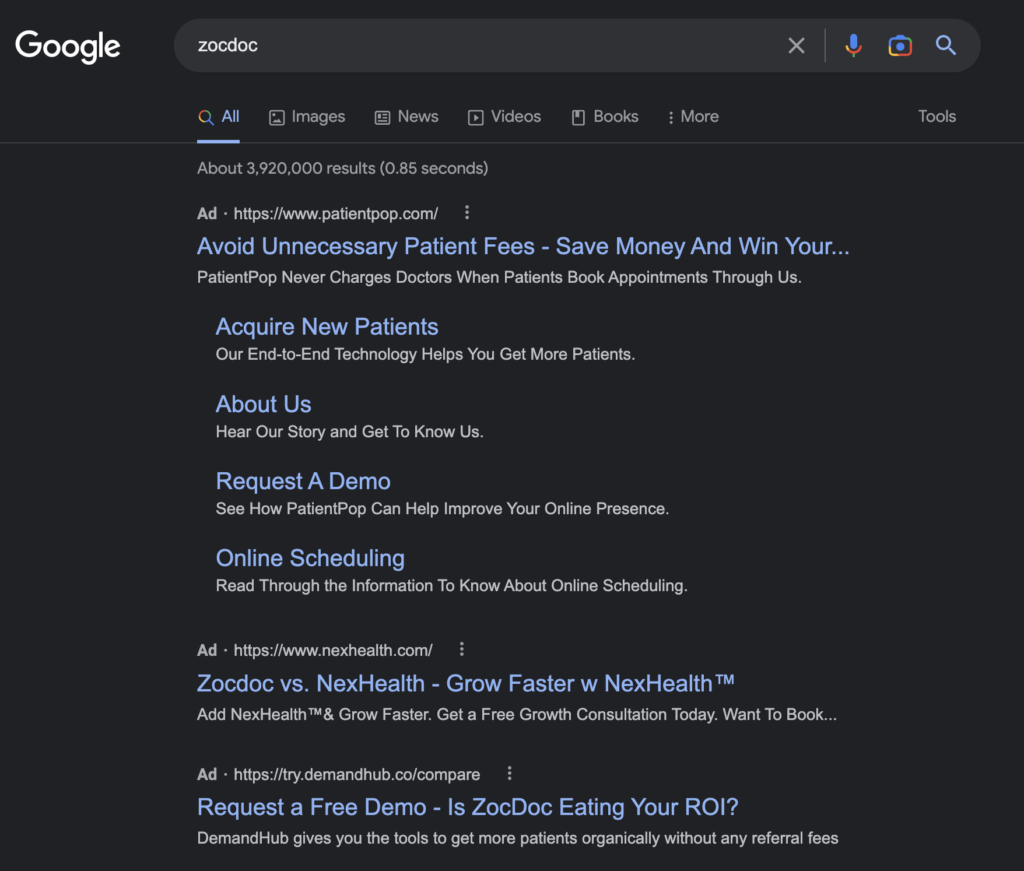Clear the search query with the X icon
This screenshot has width=1024, height=871.
[x=796, y=46]
